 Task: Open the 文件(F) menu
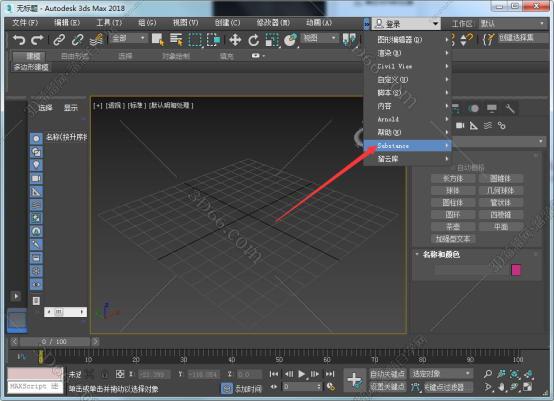click(x=25, y=23)
